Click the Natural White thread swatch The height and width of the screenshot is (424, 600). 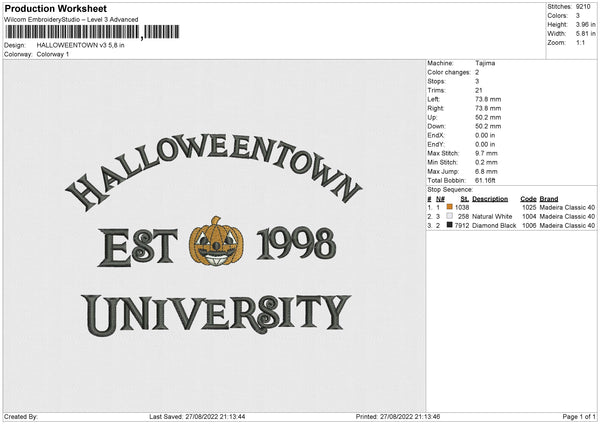(x=450, y=216)
